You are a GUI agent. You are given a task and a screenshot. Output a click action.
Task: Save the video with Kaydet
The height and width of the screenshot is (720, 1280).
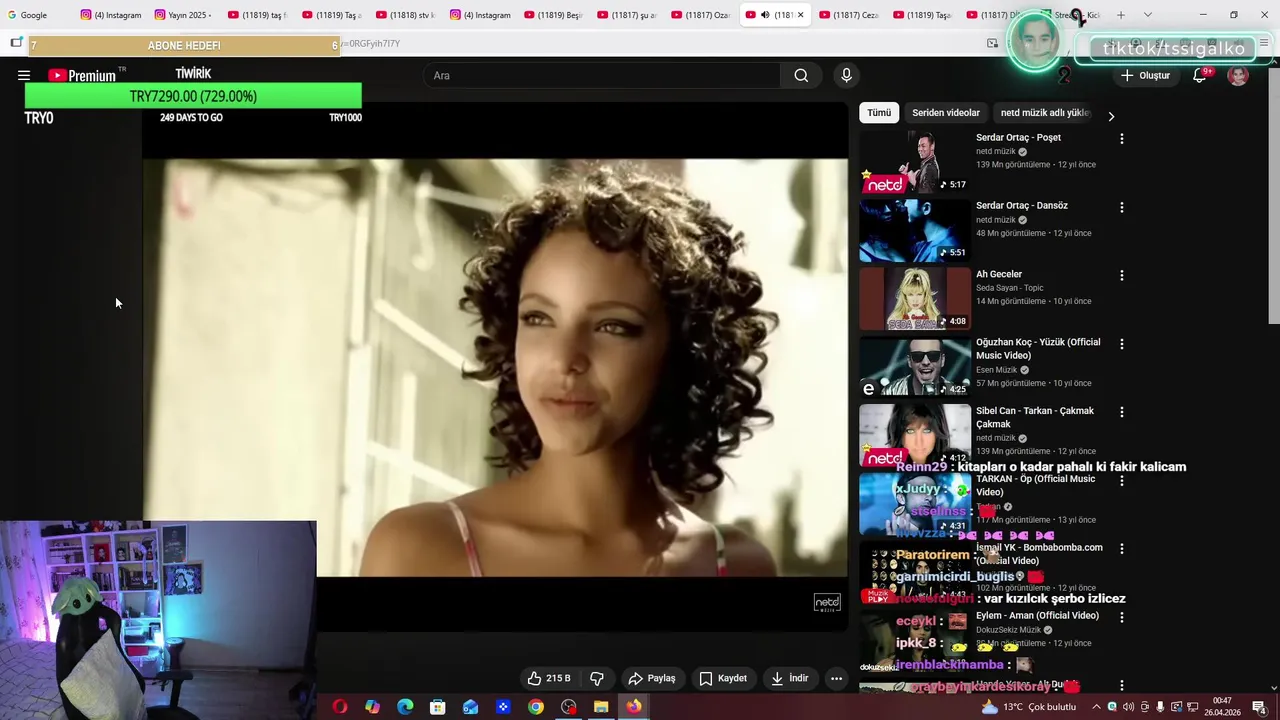point(723,678)
